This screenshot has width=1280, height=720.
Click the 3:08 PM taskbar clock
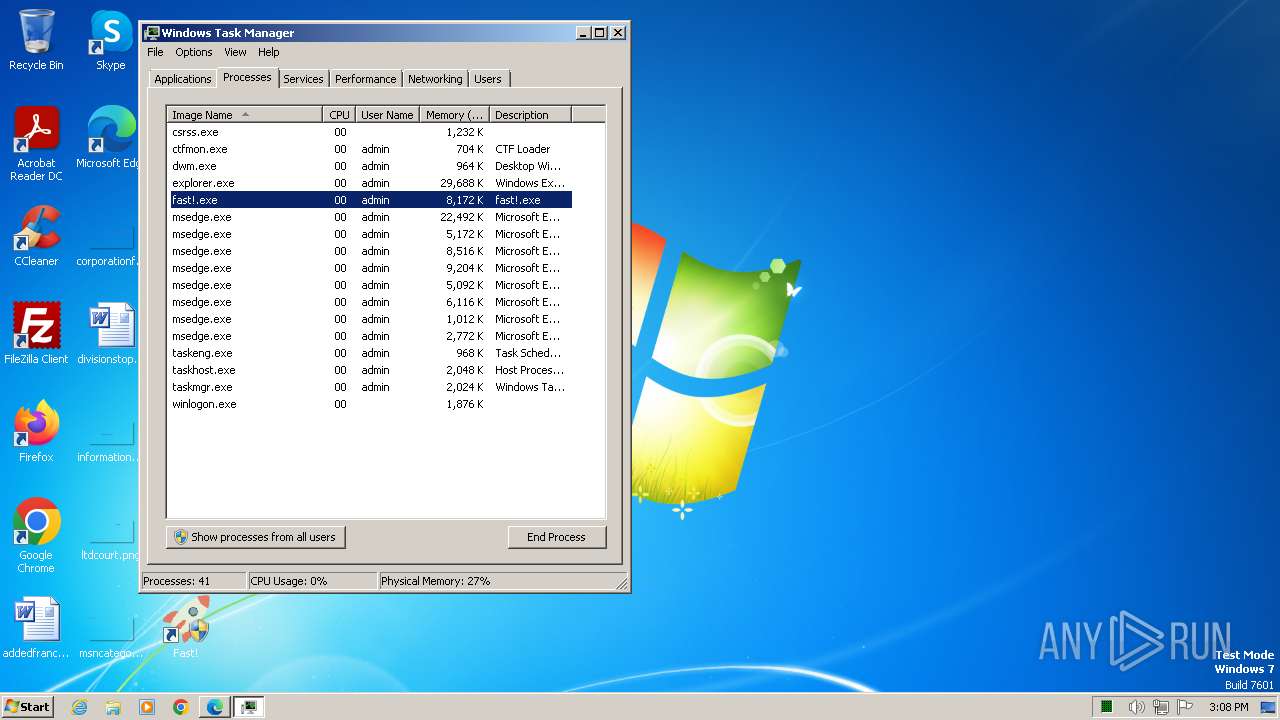(1228, 707)
